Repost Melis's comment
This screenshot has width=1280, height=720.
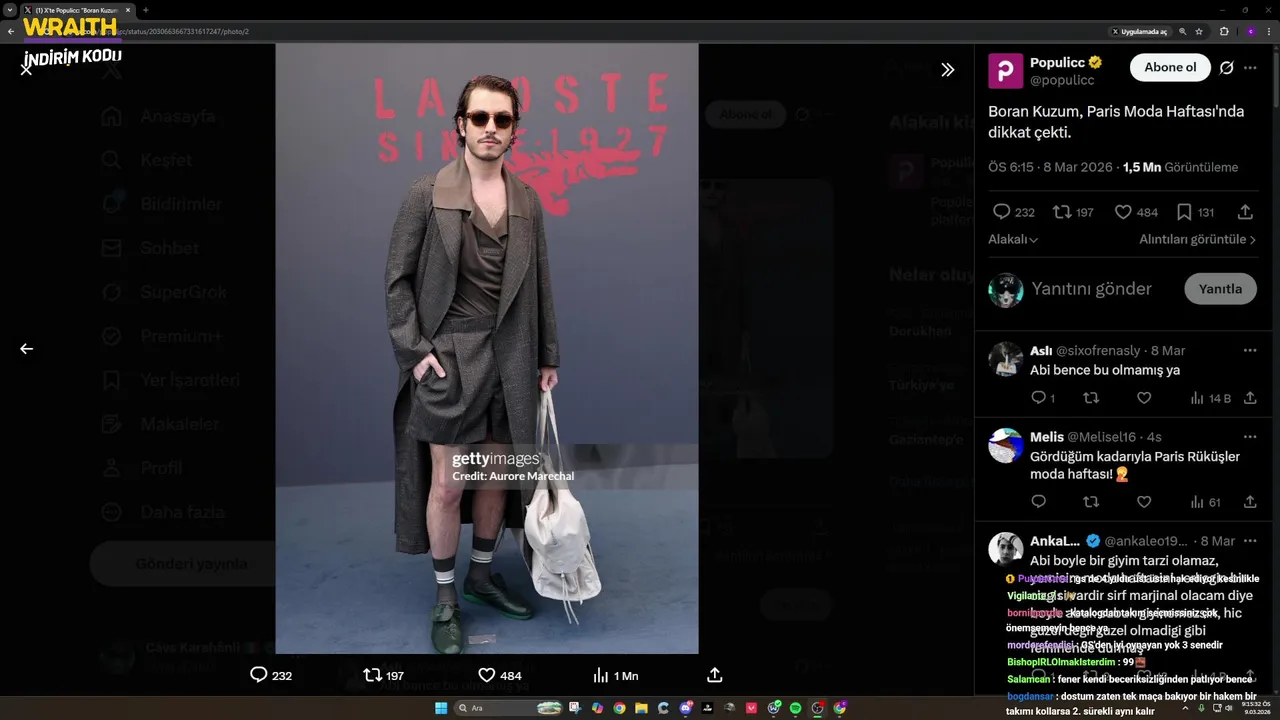[x=1091, y=502]
